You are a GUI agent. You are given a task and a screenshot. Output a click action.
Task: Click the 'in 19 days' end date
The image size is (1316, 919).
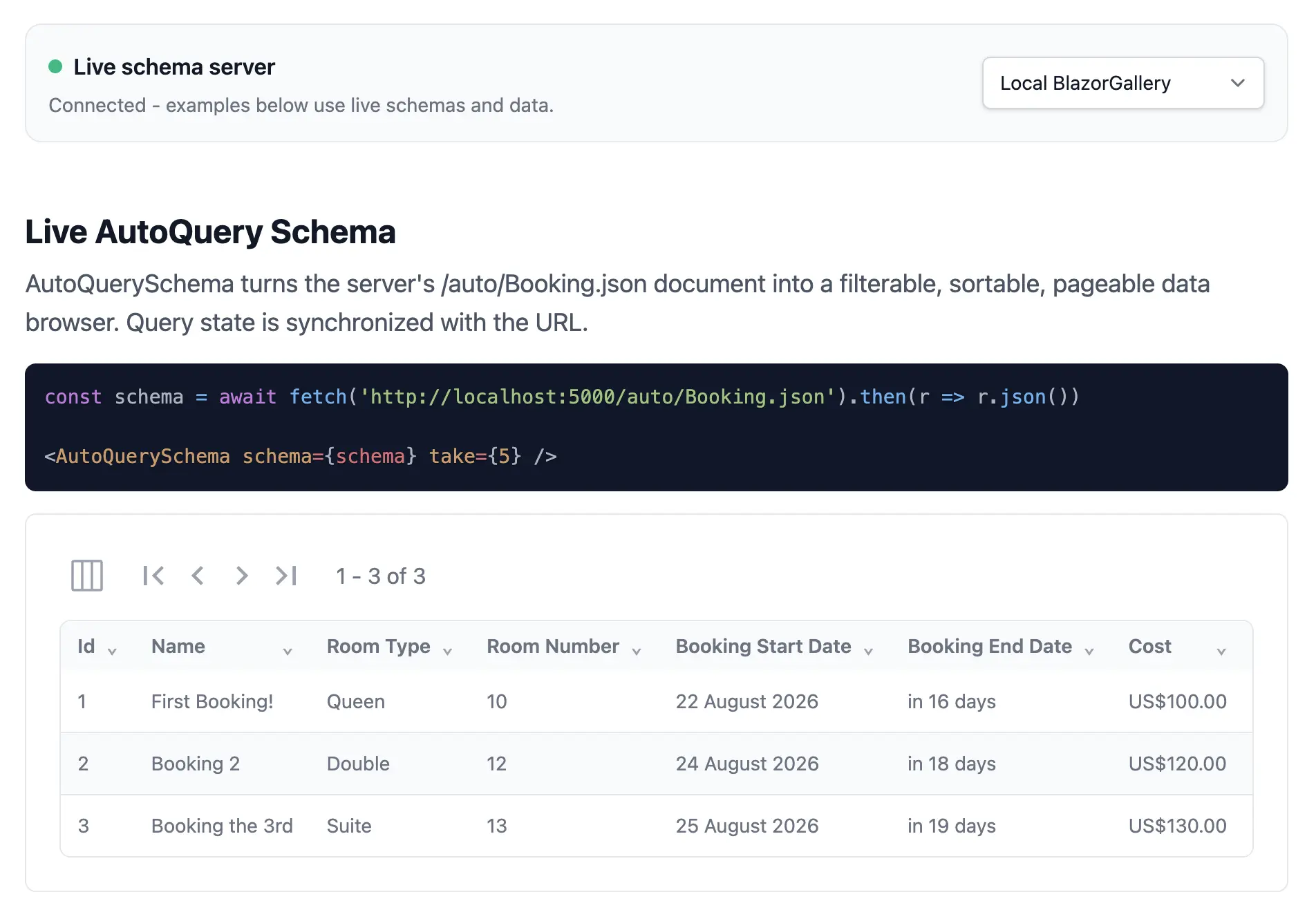click(952, 826)
